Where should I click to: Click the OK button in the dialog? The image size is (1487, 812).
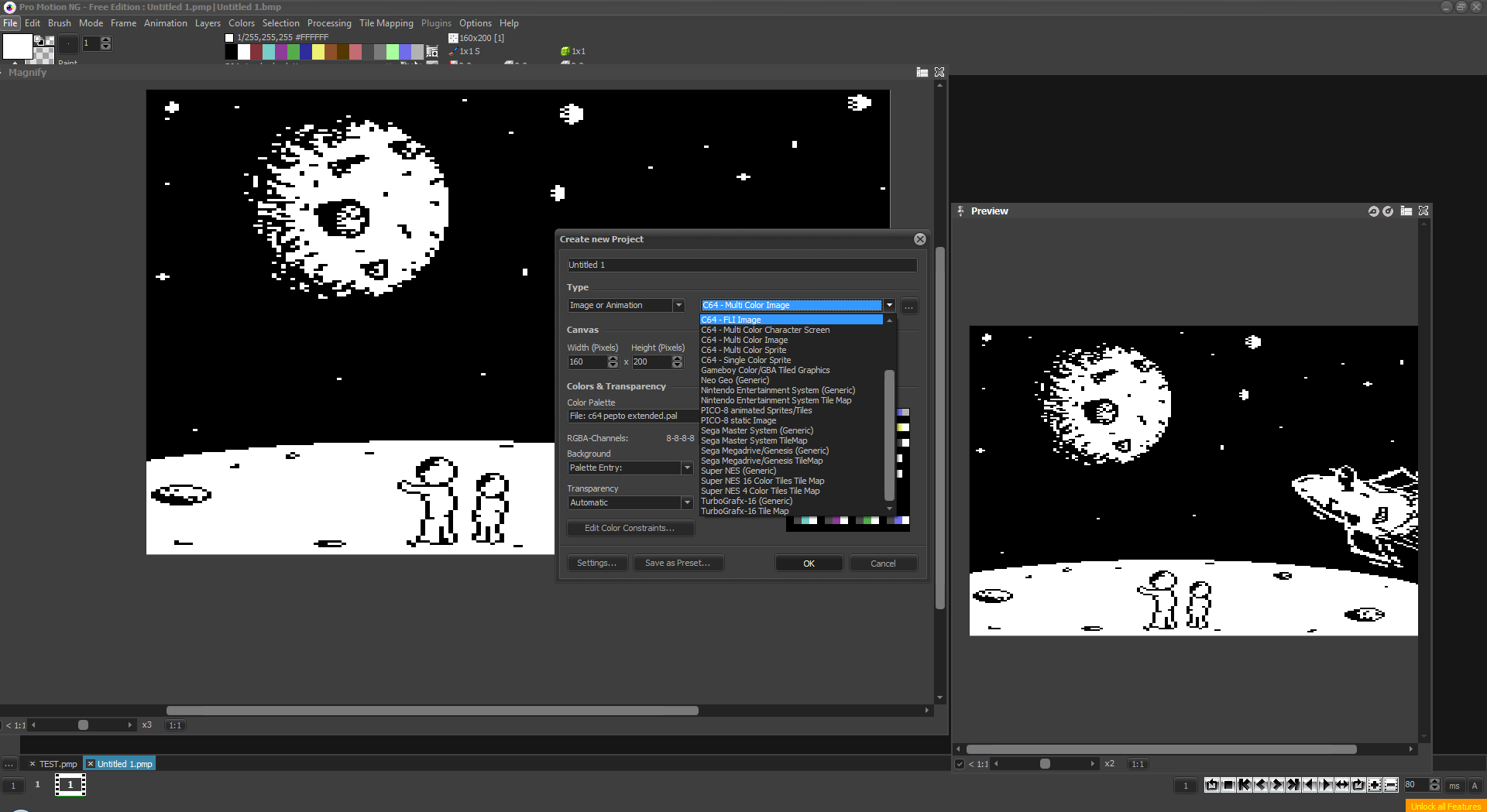point(809,564)
